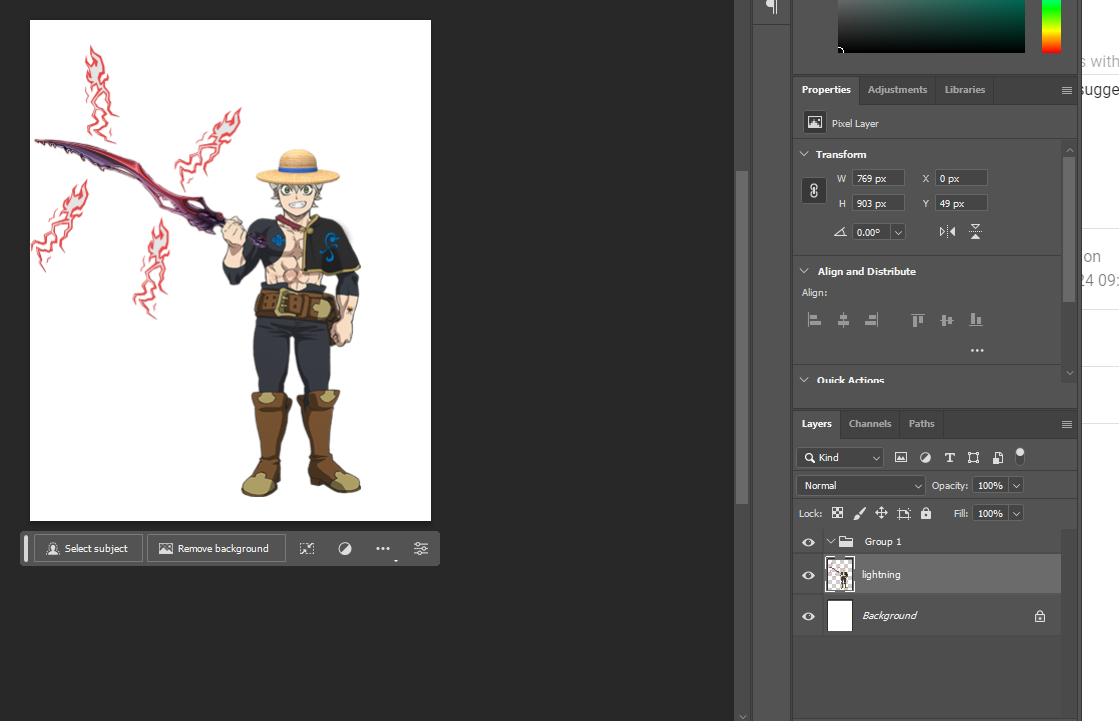Click the Background layer lock icon

(1040, 616)
